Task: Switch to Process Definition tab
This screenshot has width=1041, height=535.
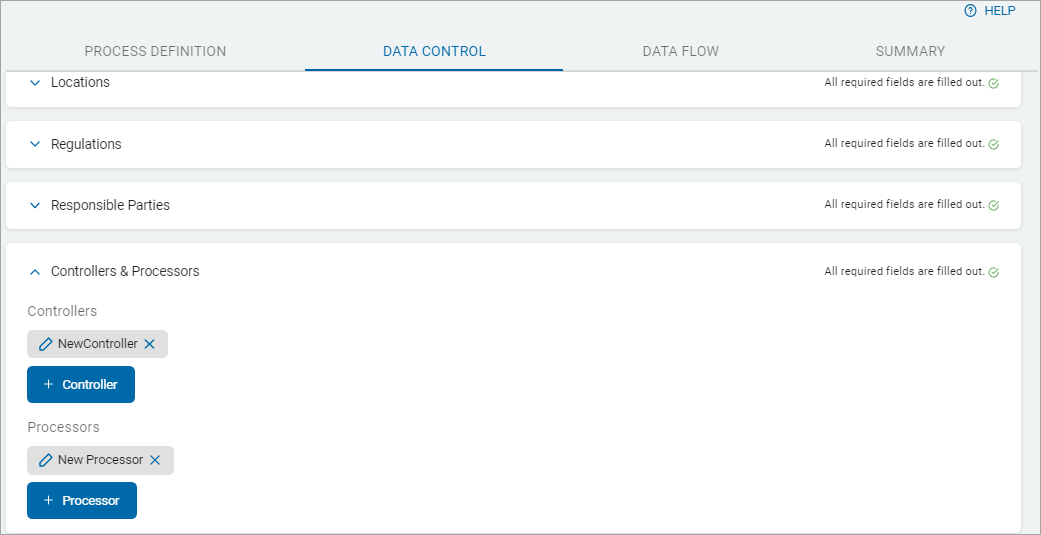Action: 155,51
